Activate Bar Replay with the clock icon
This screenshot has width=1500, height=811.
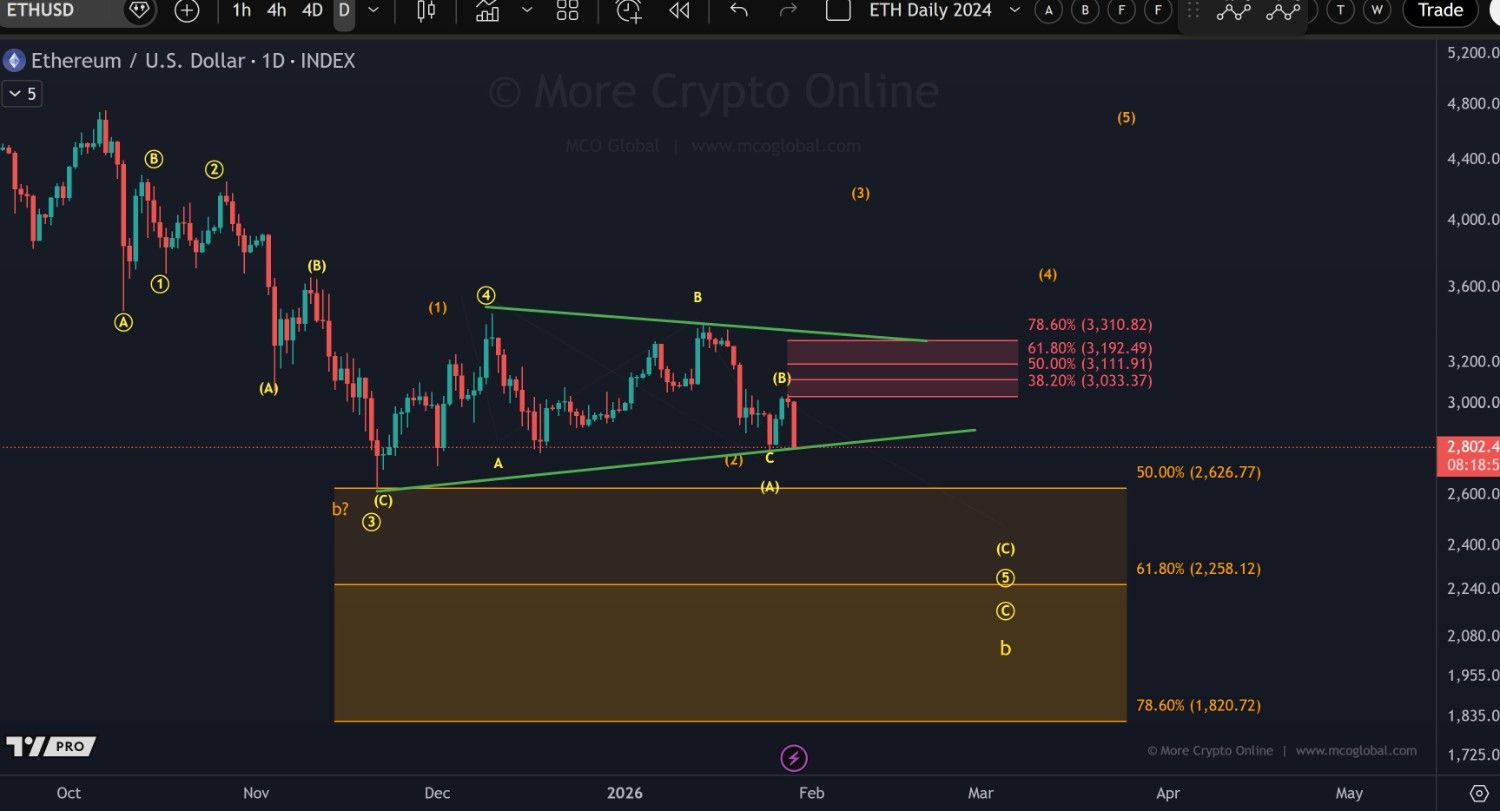(x=627, y=11)
